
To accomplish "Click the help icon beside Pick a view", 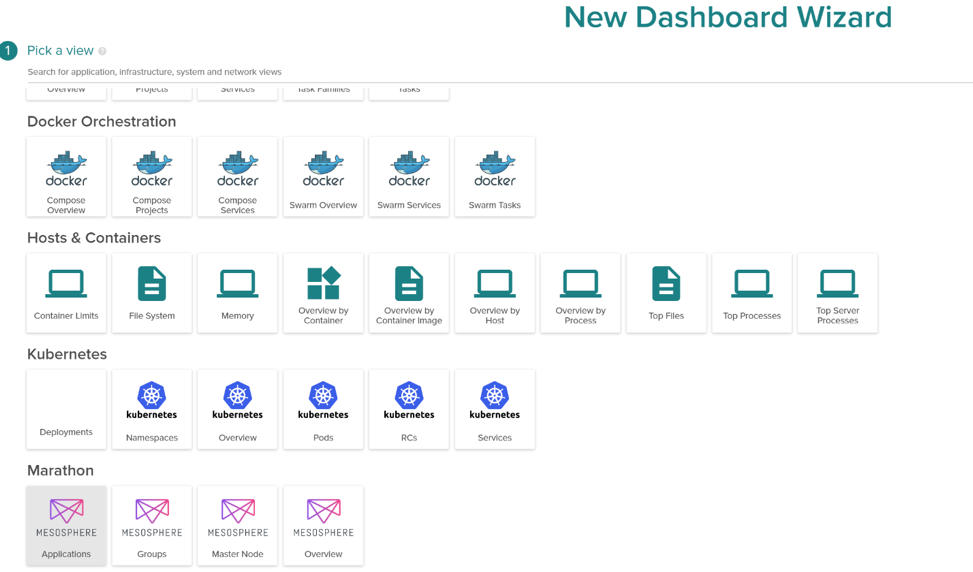I will pos(102,51).
